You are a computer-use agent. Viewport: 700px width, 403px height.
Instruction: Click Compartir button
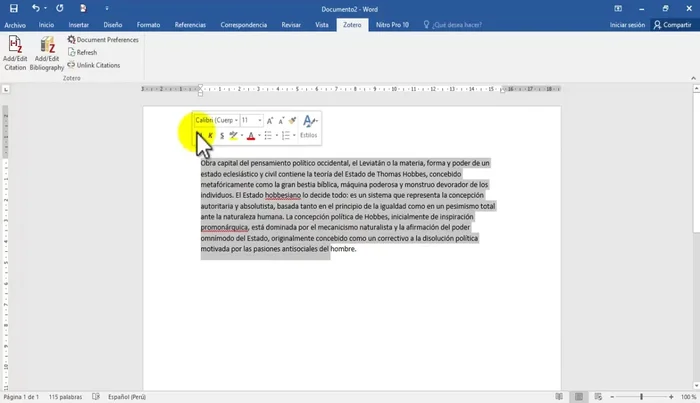672,25
